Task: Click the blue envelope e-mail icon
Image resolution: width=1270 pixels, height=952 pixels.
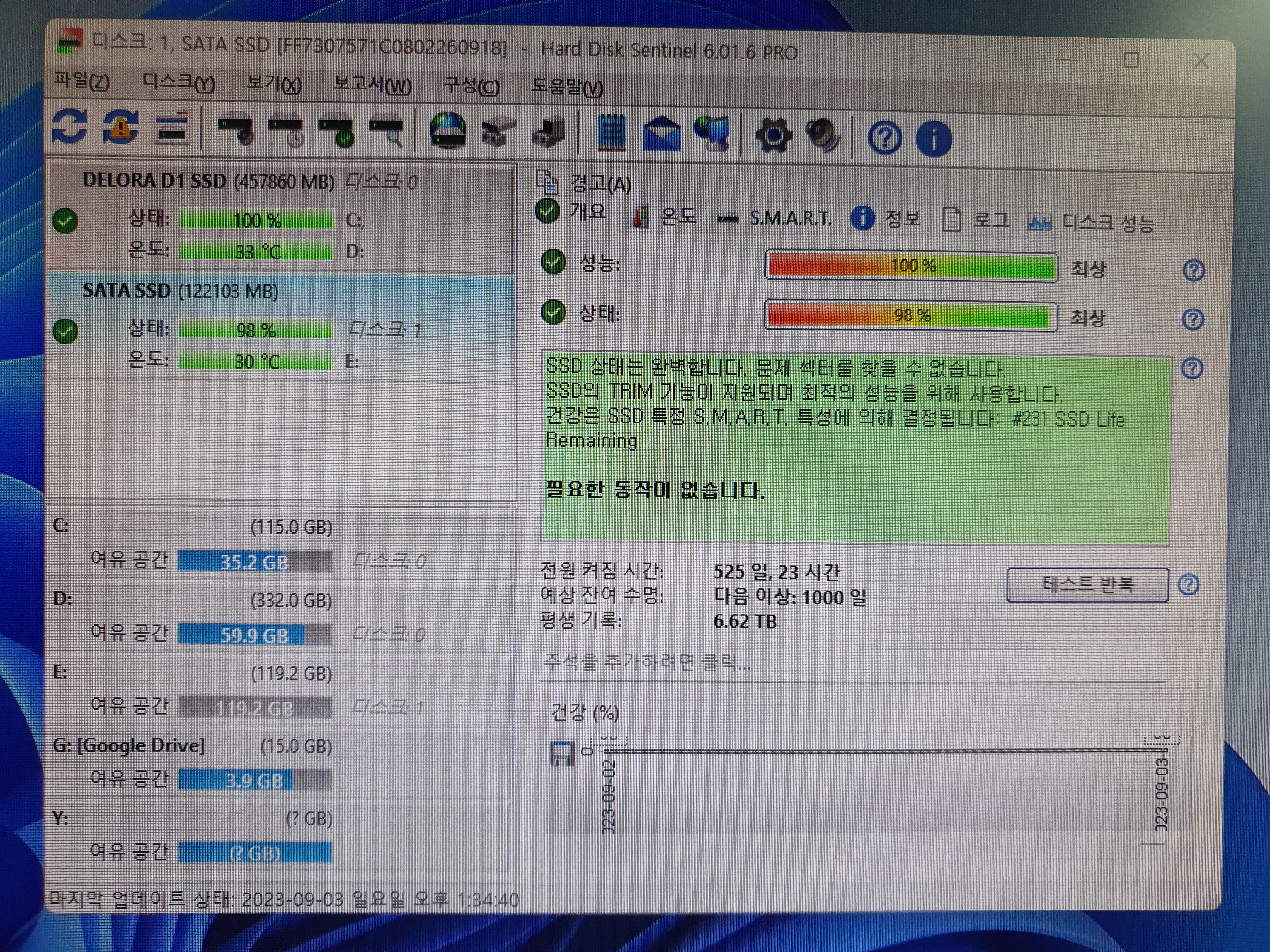Action: [661, 134]
